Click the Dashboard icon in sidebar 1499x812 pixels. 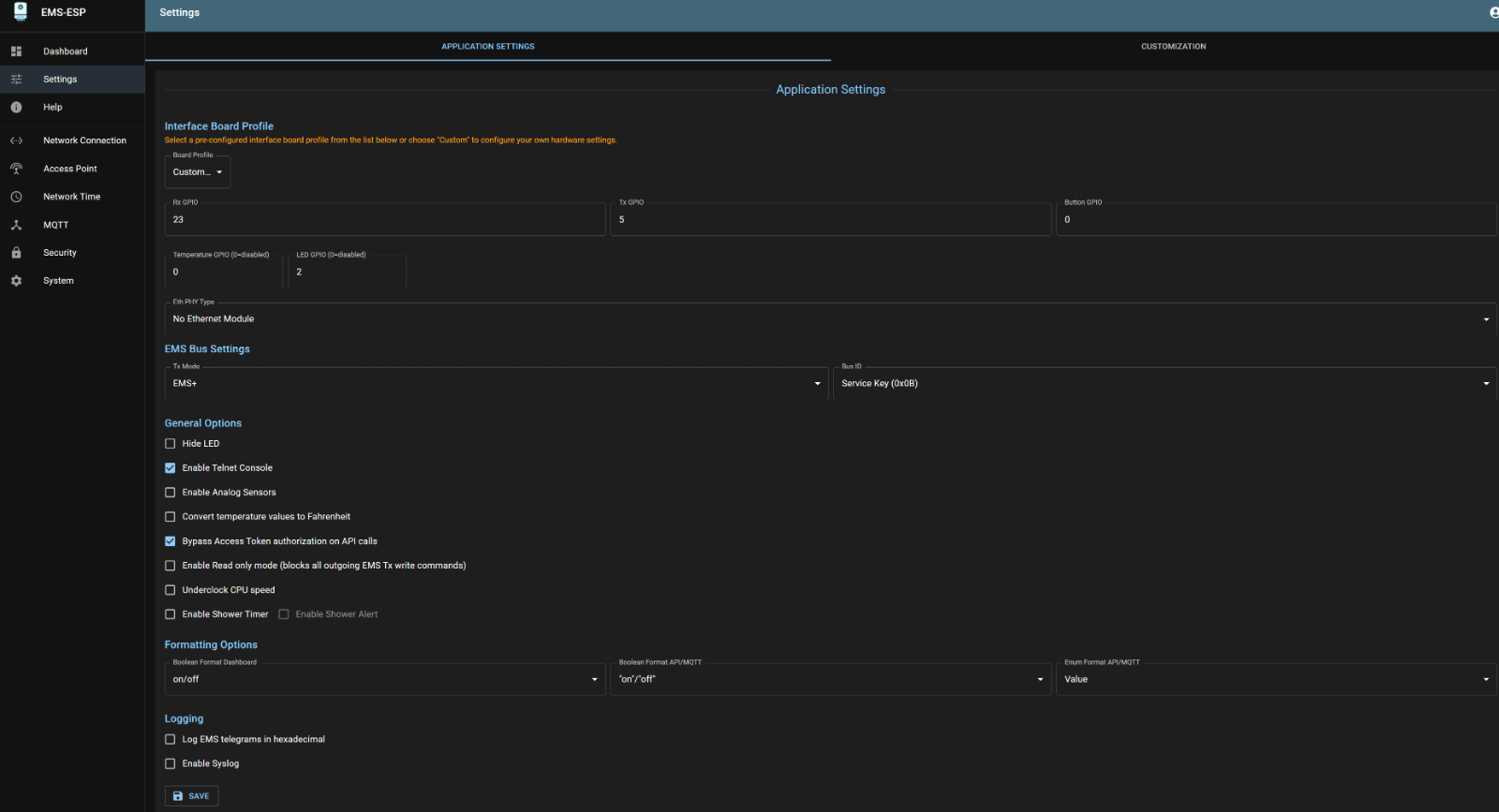pyautogui.click(x=16, y=52)
